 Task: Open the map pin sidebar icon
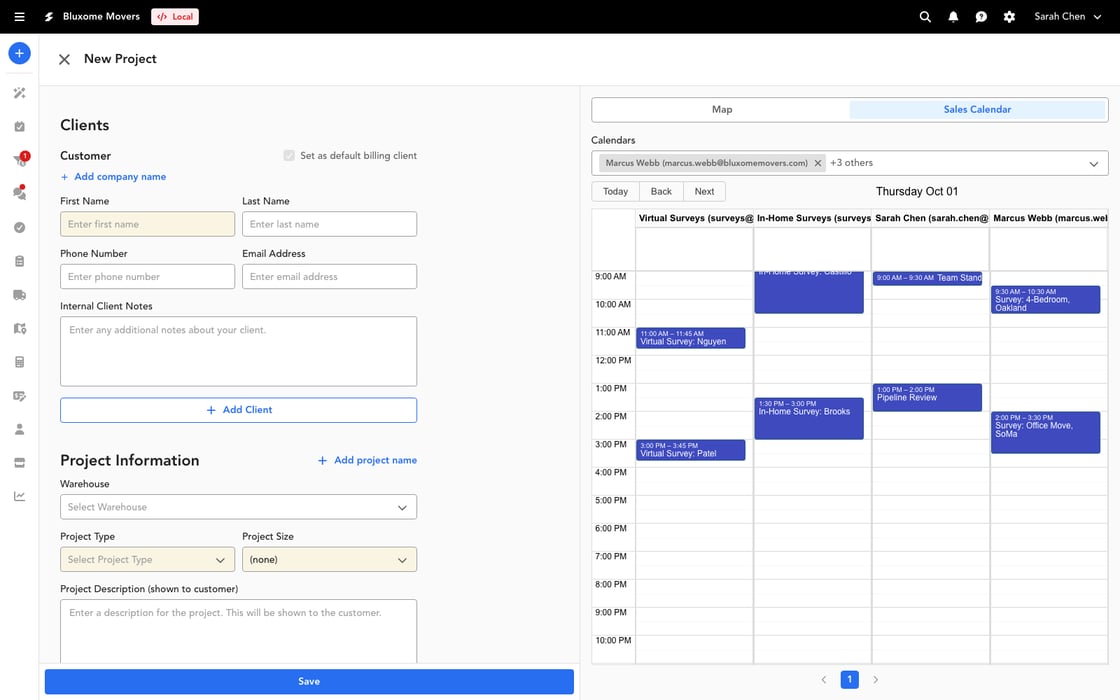pos(19,328)
